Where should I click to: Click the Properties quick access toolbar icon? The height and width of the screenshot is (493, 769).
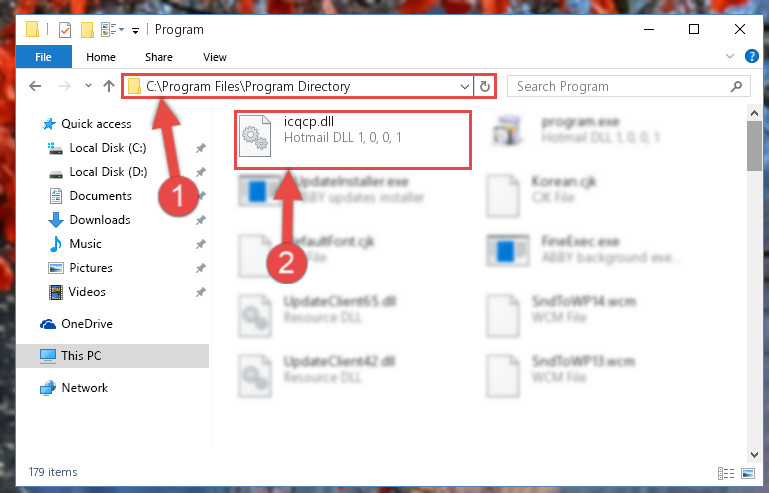click(x=65, y=30)
